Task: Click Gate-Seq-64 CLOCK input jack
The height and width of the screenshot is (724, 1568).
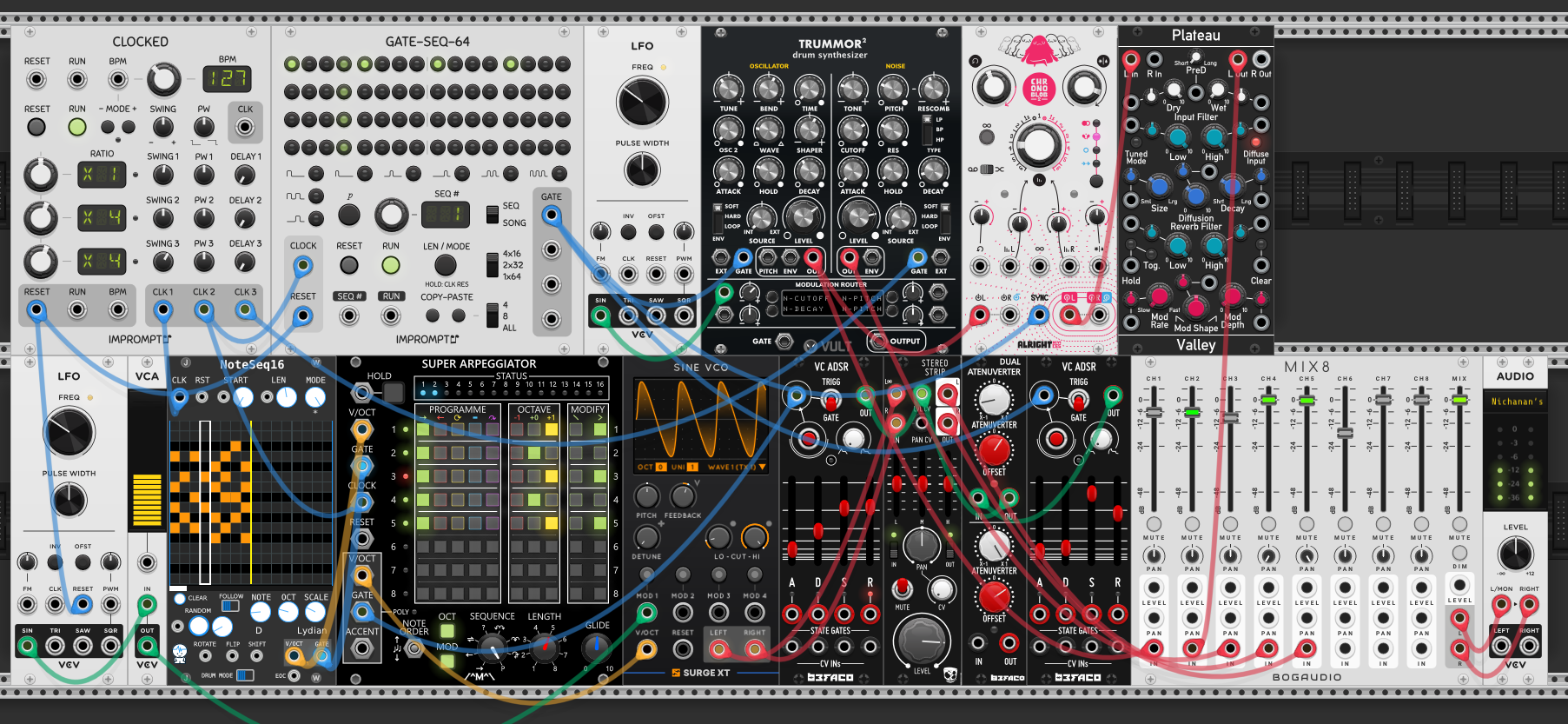Action: pyautogui.click(x=302, y=264)
